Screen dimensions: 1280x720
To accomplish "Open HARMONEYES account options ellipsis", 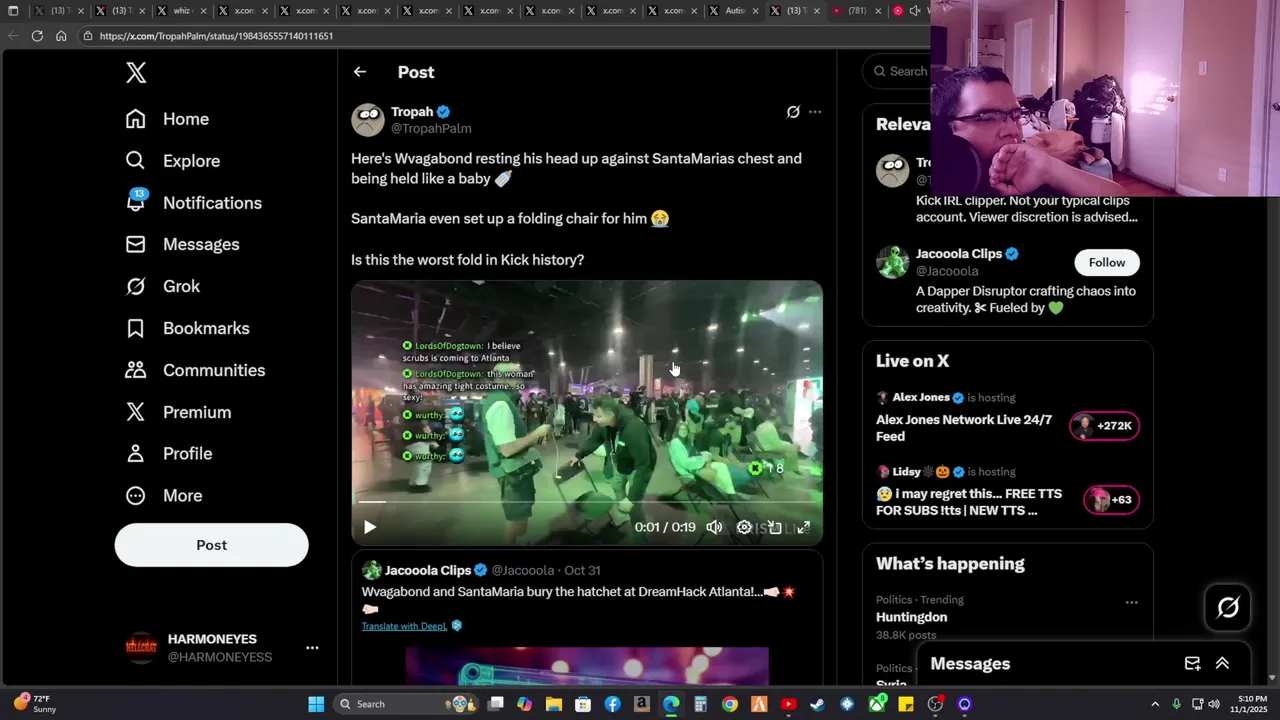I will tap(312, 648).
